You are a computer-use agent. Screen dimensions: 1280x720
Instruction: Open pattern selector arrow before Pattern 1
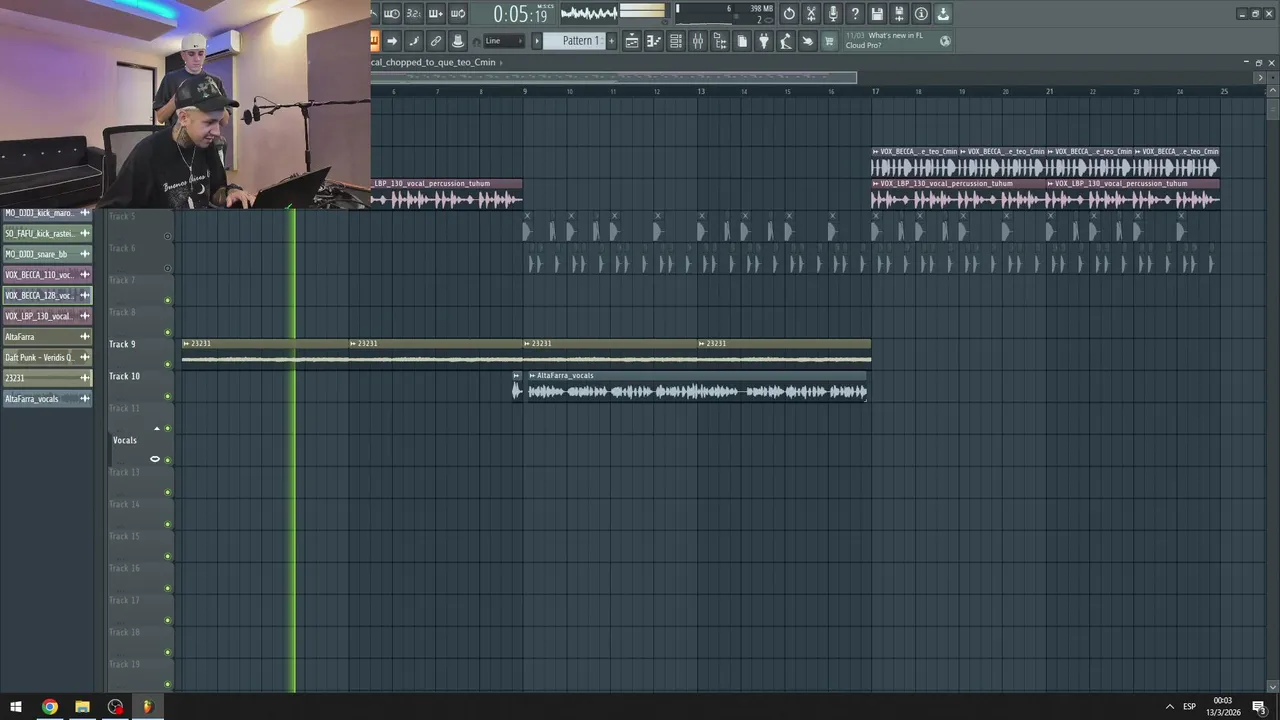point(536,41)
